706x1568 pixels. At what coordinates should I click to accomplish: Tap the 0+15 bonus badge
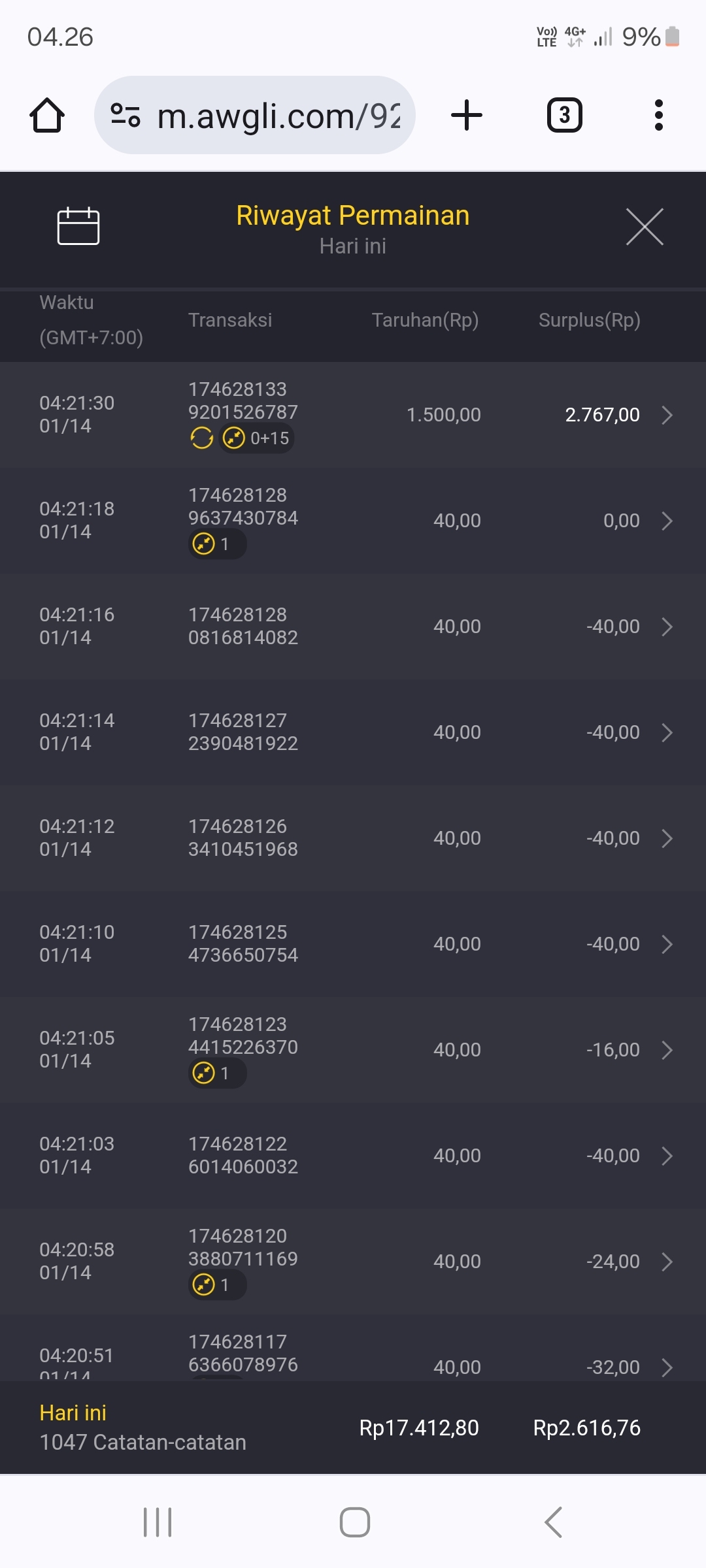[258, 438]
